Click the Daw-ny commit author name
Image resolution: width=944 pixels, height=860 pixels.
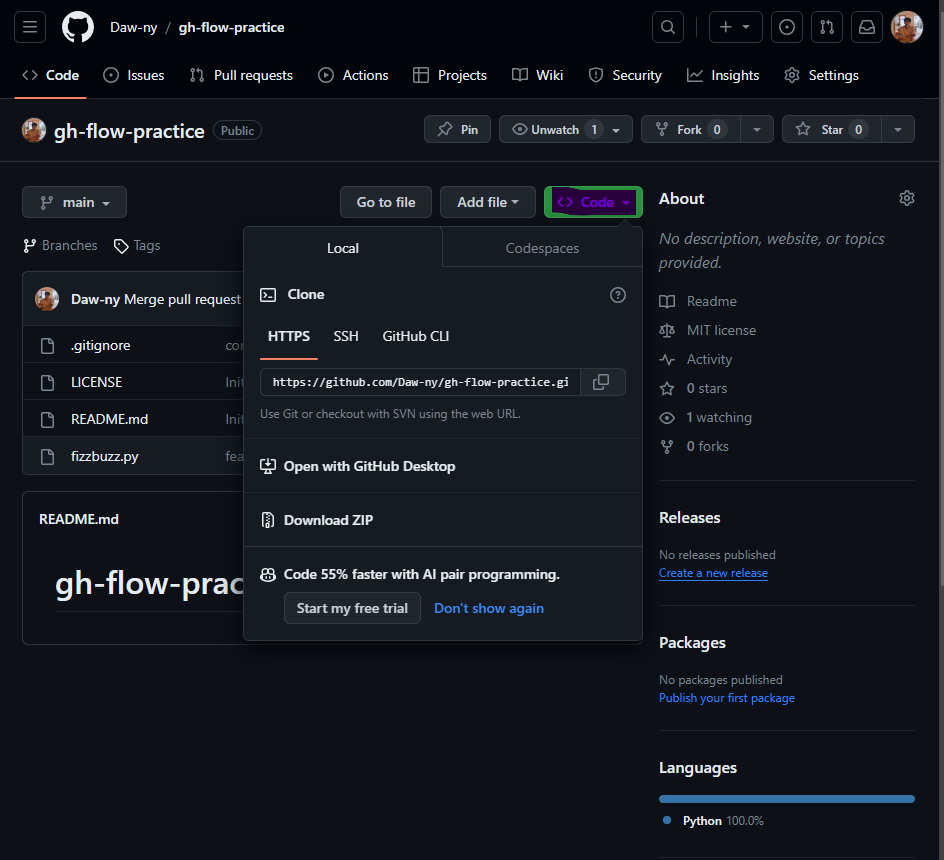pos(95,299)
